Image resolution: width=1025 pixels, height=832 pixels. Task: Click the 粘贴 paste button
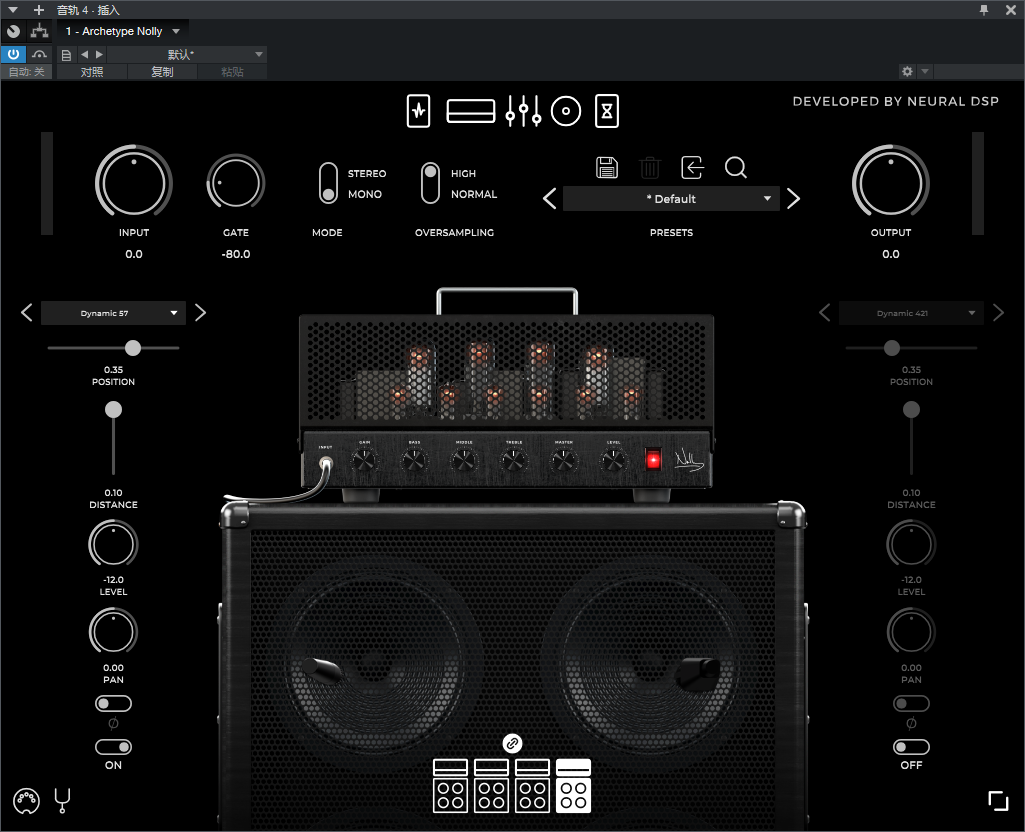(x=232, y=72)
